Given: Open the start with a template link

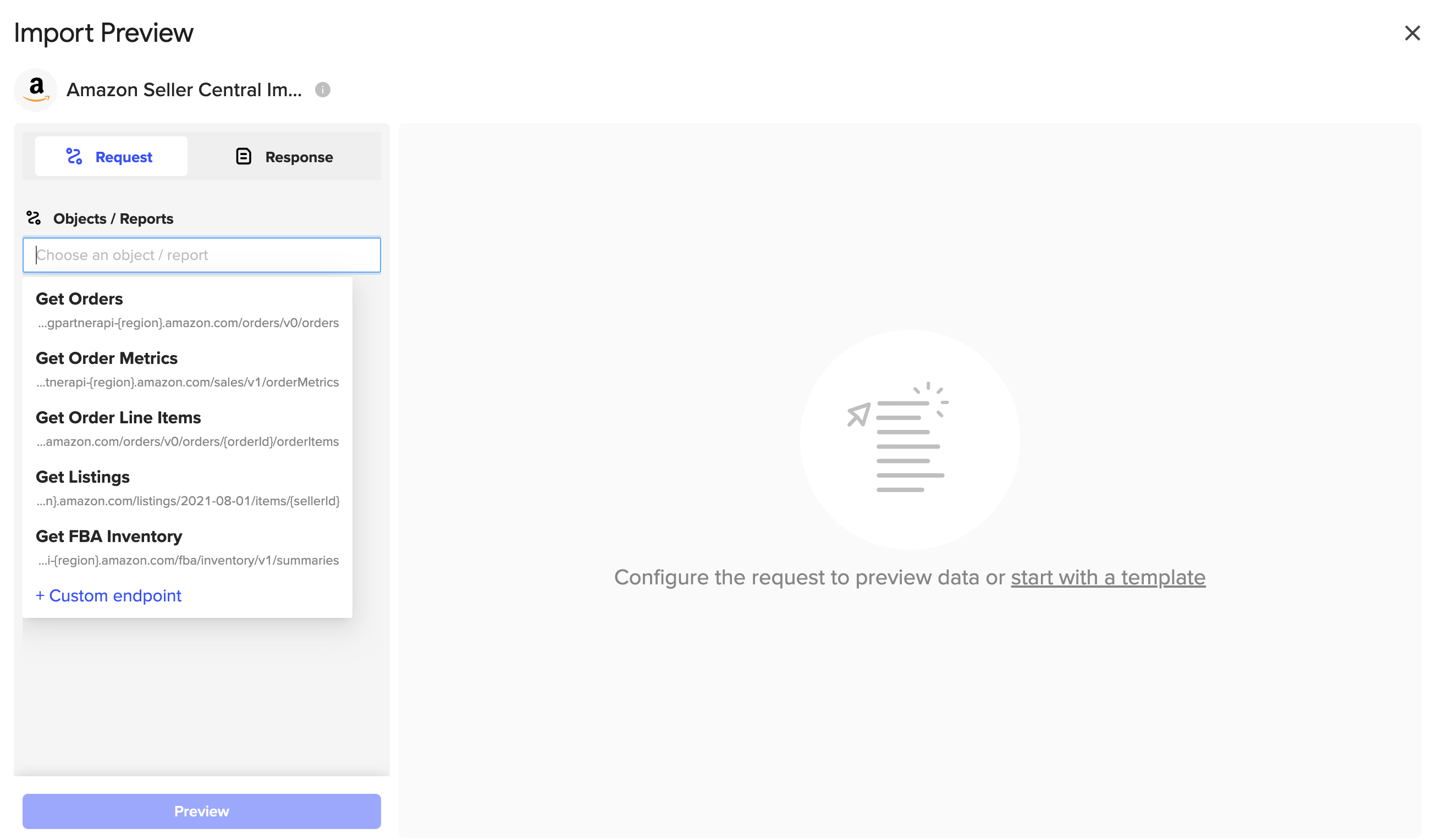Looking at the screenshot, I should pyautogui.click(x=1109, y=578).
